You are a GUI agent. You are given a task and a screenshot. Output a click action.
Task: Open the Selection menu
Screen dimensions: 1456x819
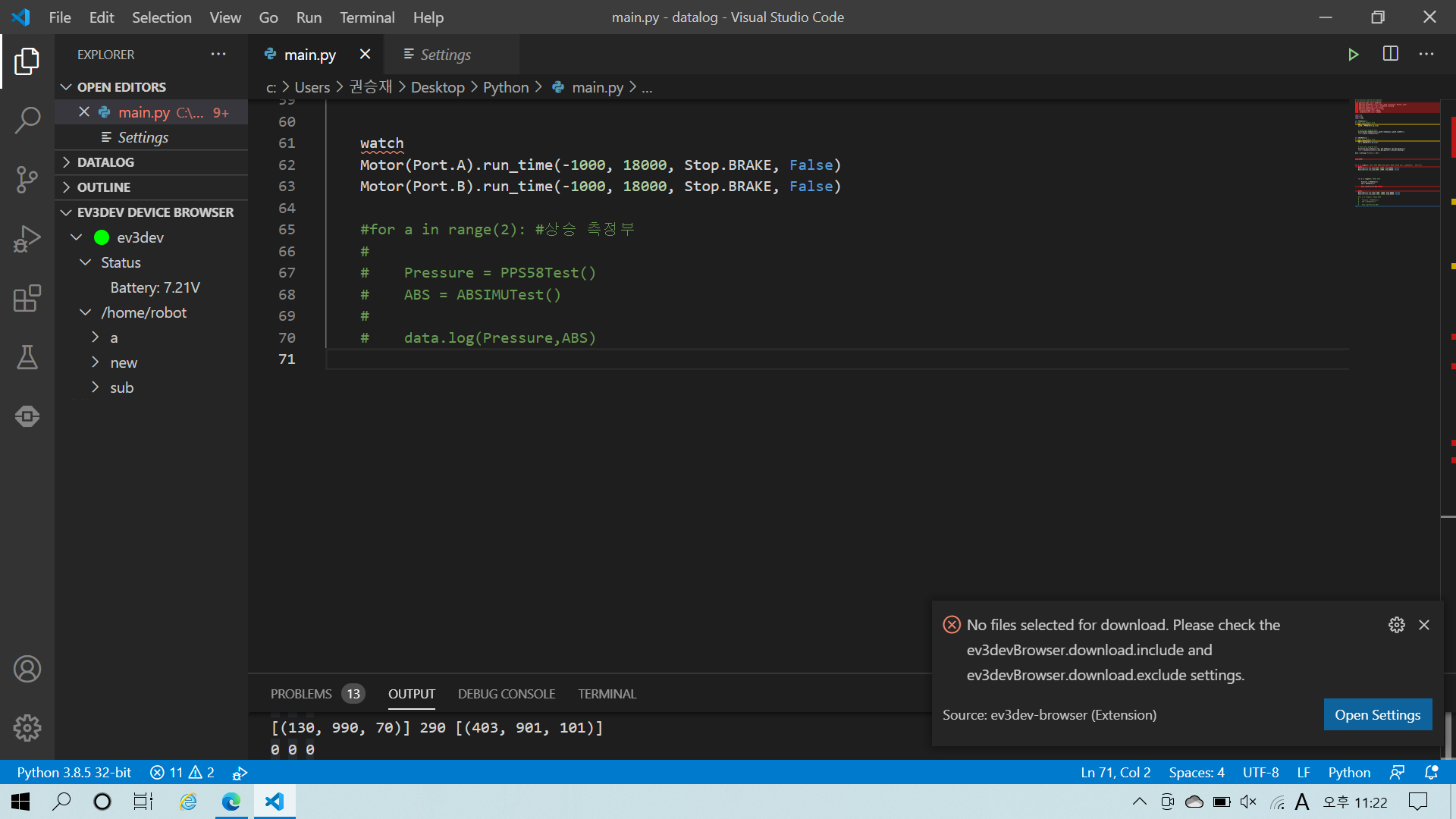tap(162, 17)
